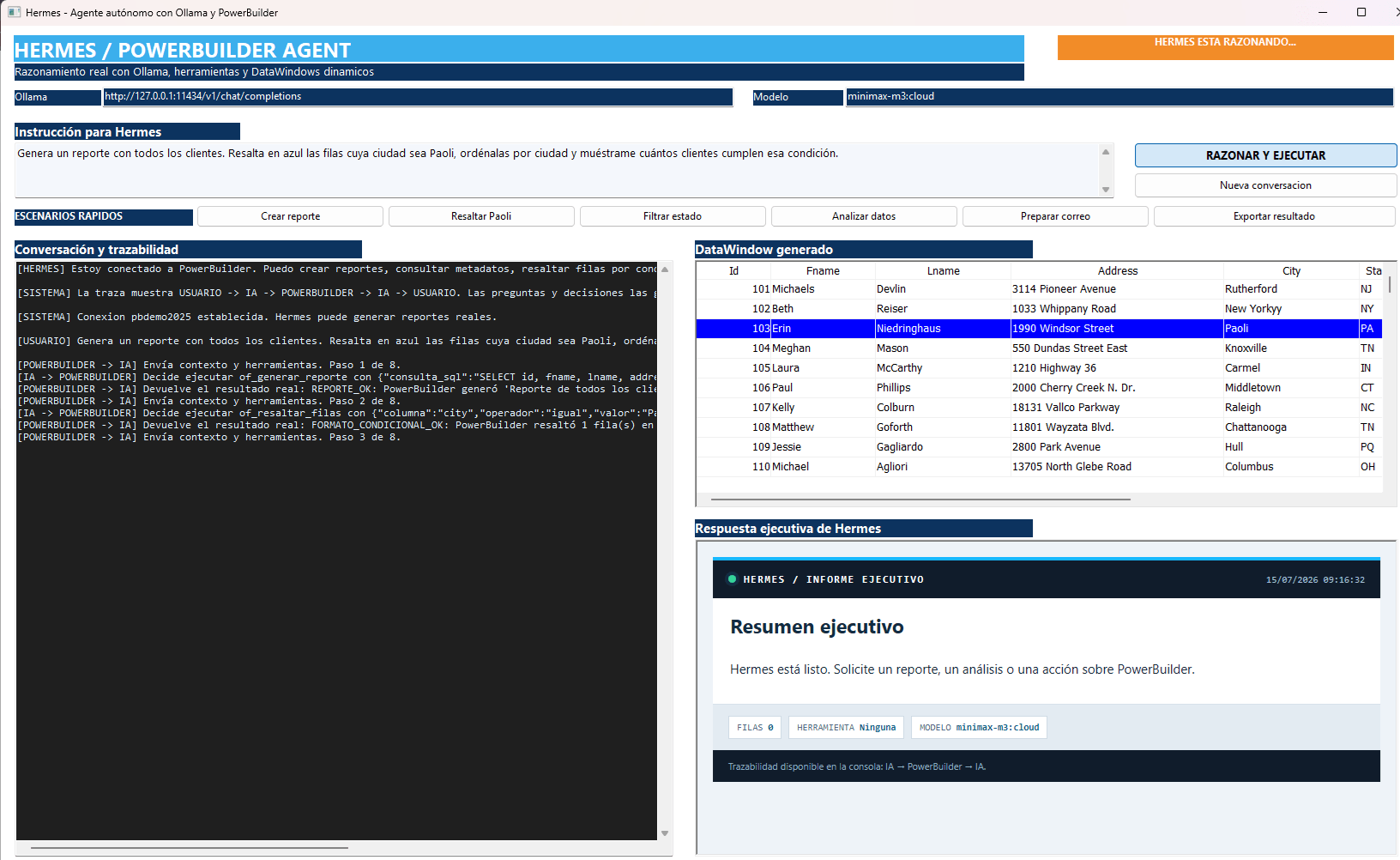Click the conversation console scroll-up arrow
1400x860 pixels.
(x=665, y=270)
